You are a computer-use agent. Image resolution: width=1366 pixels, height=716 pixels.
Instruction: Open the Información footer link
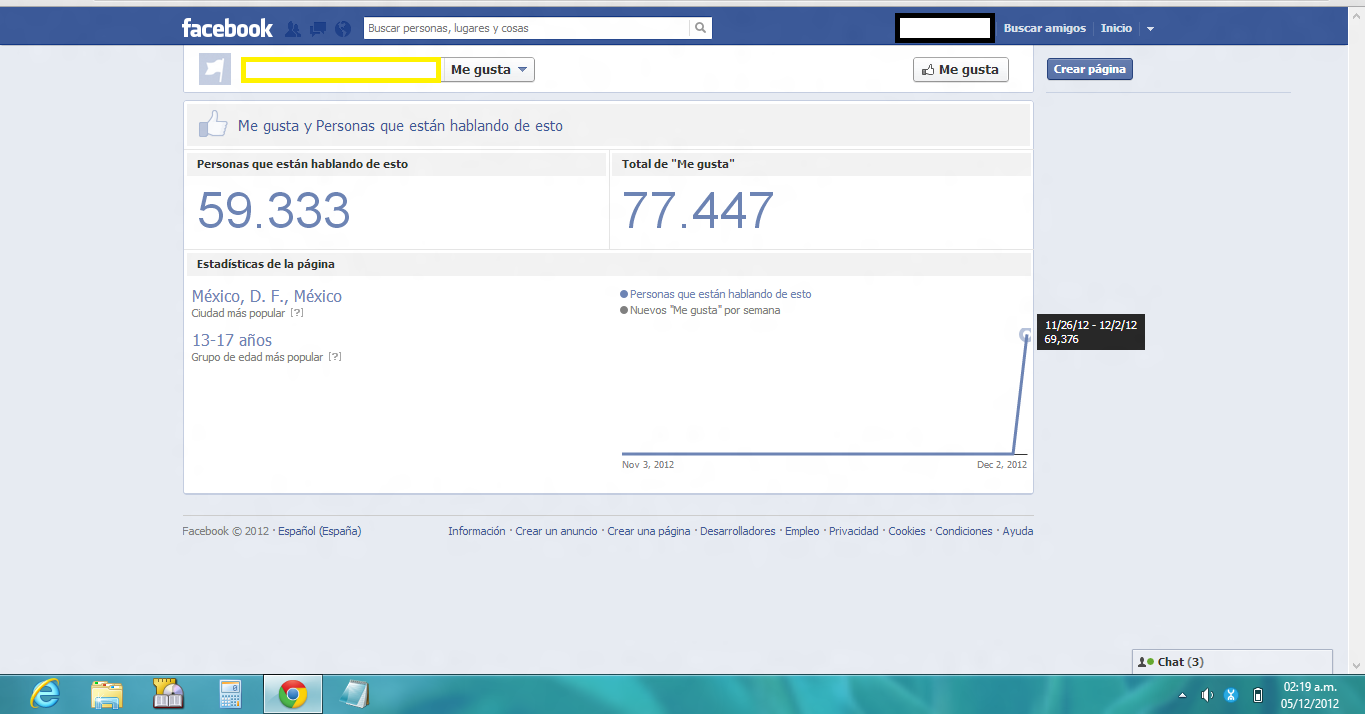pos(477,531)
